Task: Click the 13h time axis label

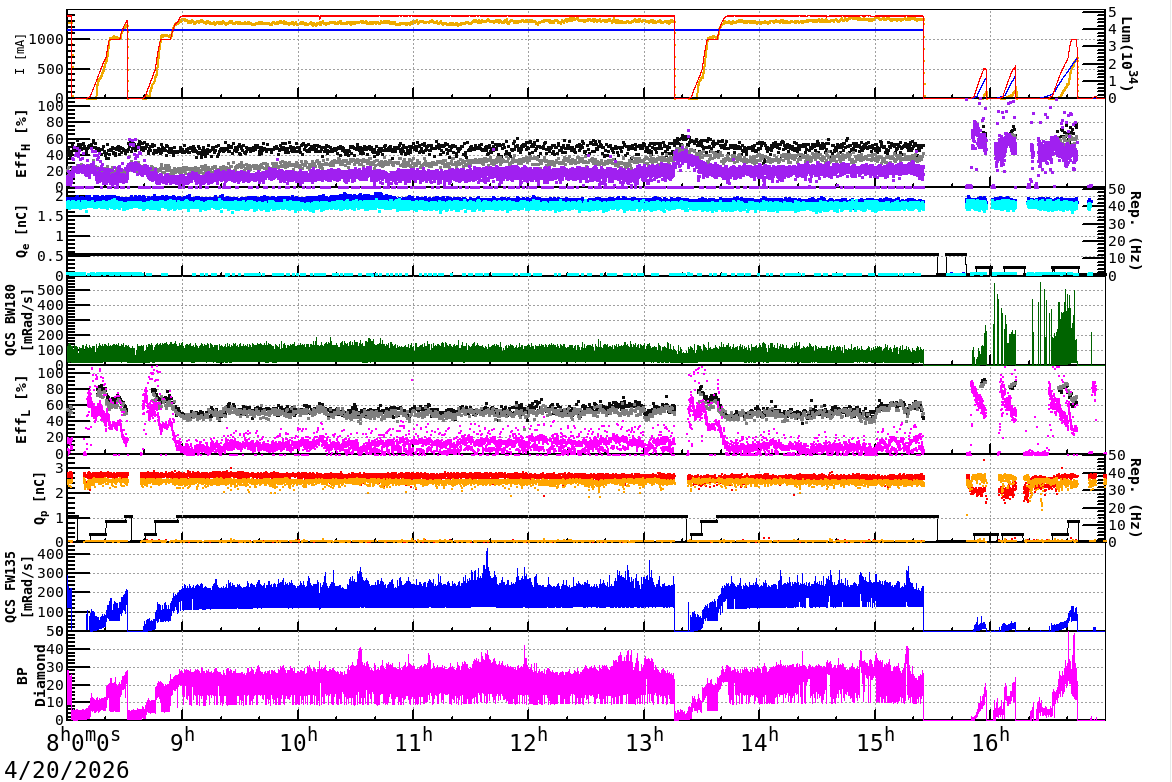Action: coord(644,741)
